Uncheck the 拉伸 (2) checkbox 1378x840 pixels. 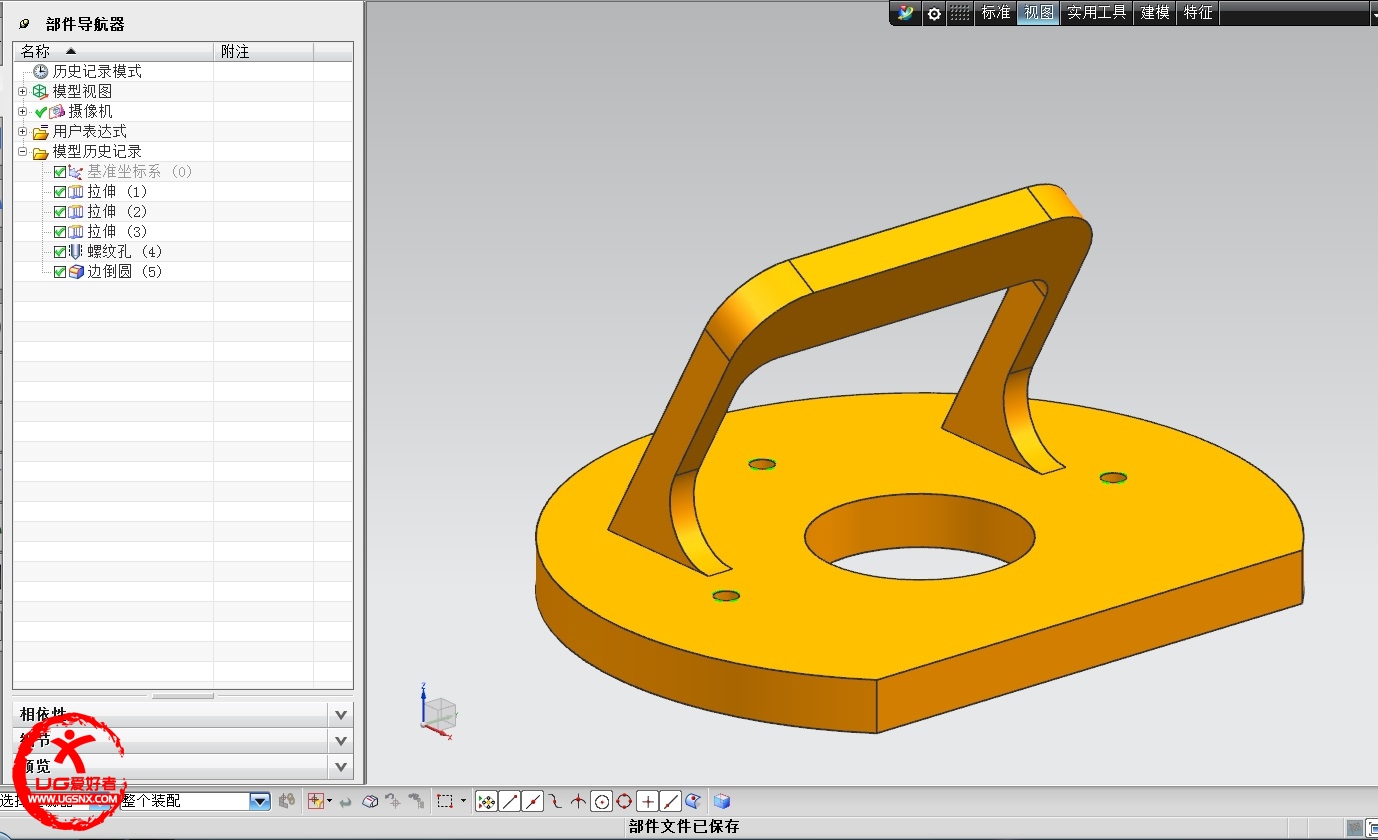tap(60, 212)
